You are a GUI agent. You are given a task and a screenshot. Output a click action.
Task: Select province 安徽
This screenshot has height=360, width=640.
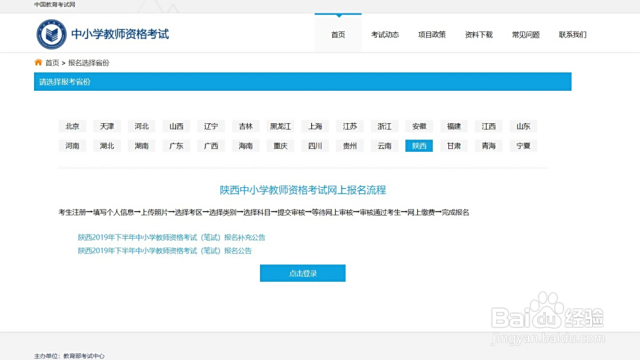[x=419, y=126]
